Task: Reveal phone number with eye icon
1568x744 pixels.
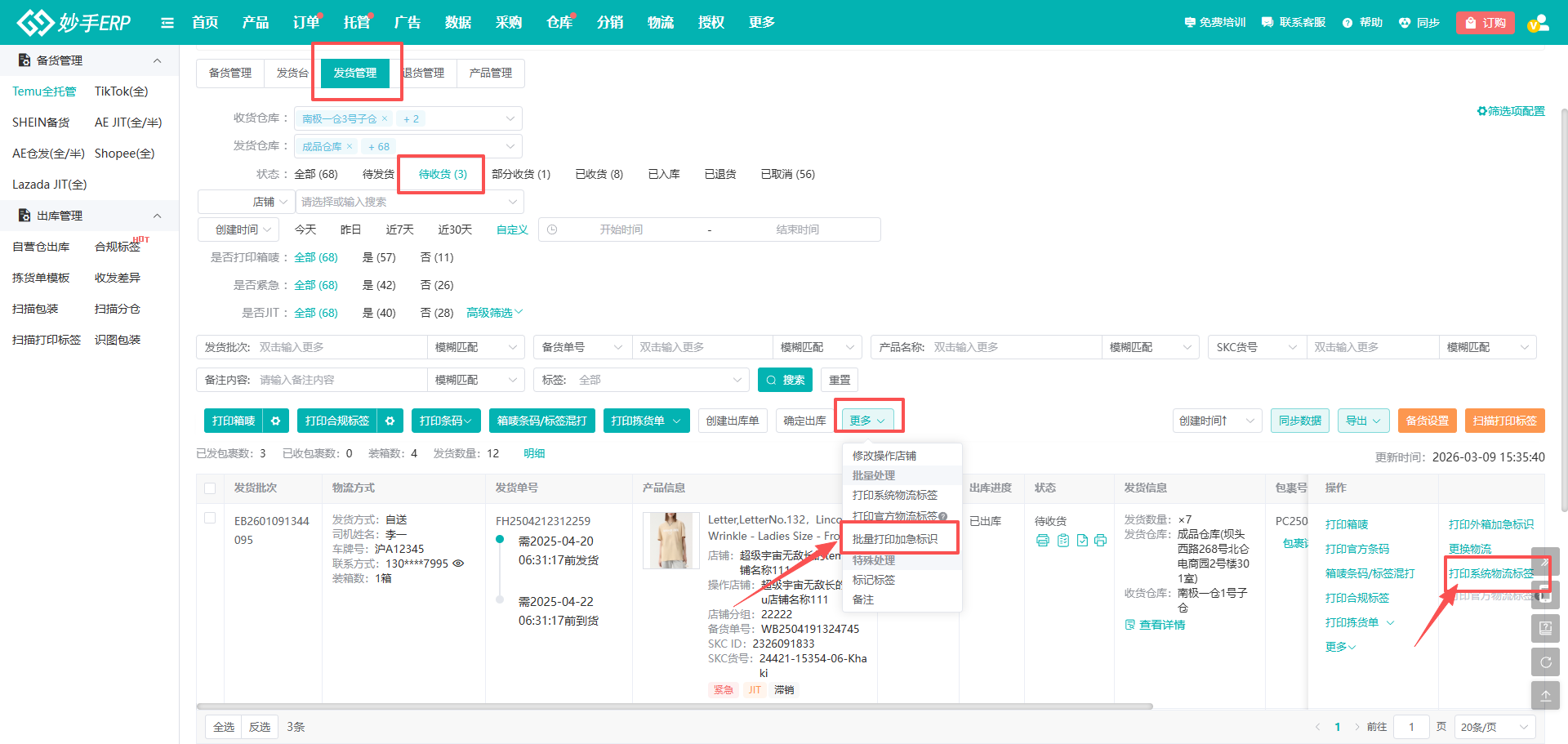Action: (x=458, y=564)
